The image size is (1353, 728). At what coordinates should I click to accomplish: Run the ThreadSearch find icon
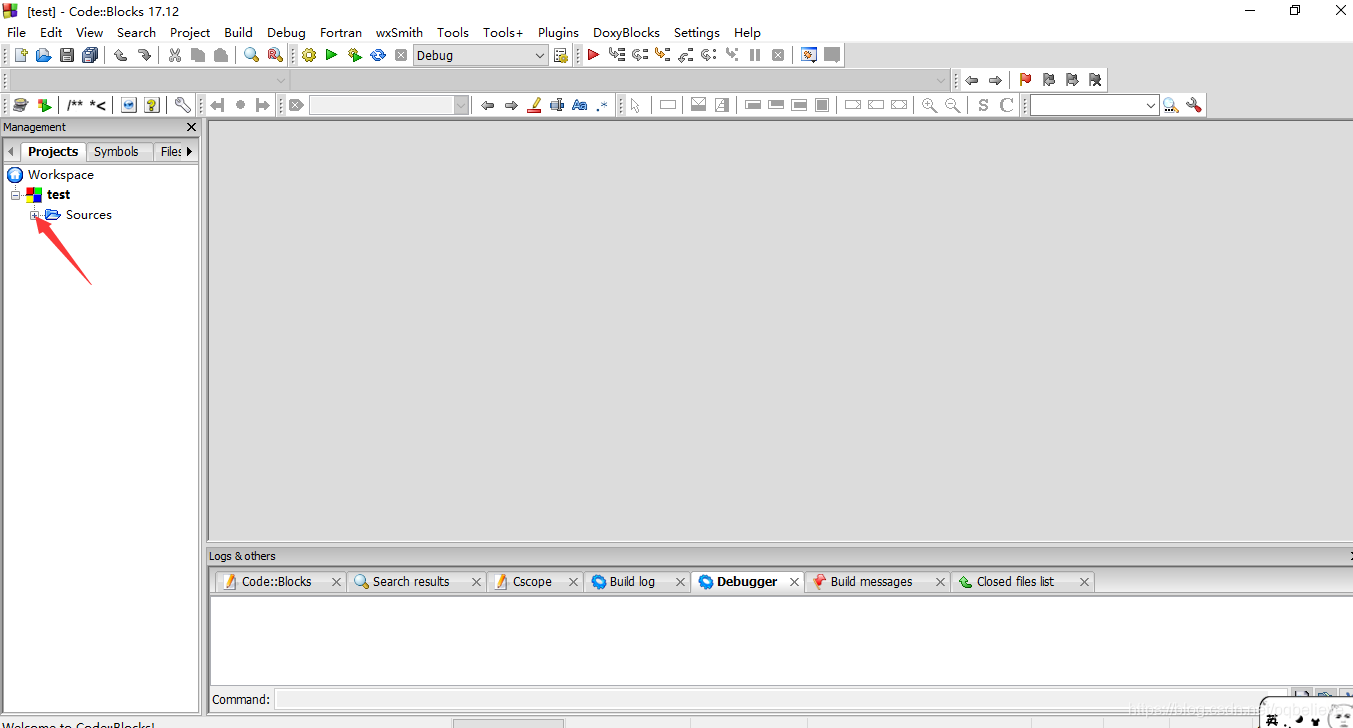(1170, 105)
